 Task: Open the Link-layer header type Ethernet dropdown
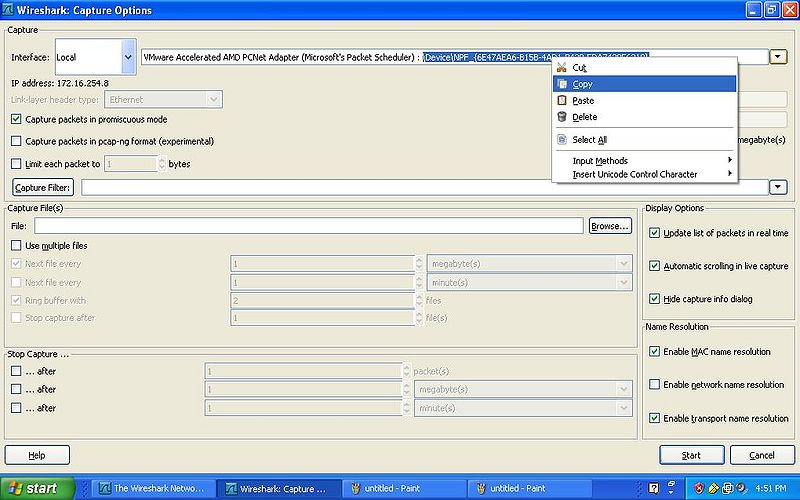pos(163,99)
